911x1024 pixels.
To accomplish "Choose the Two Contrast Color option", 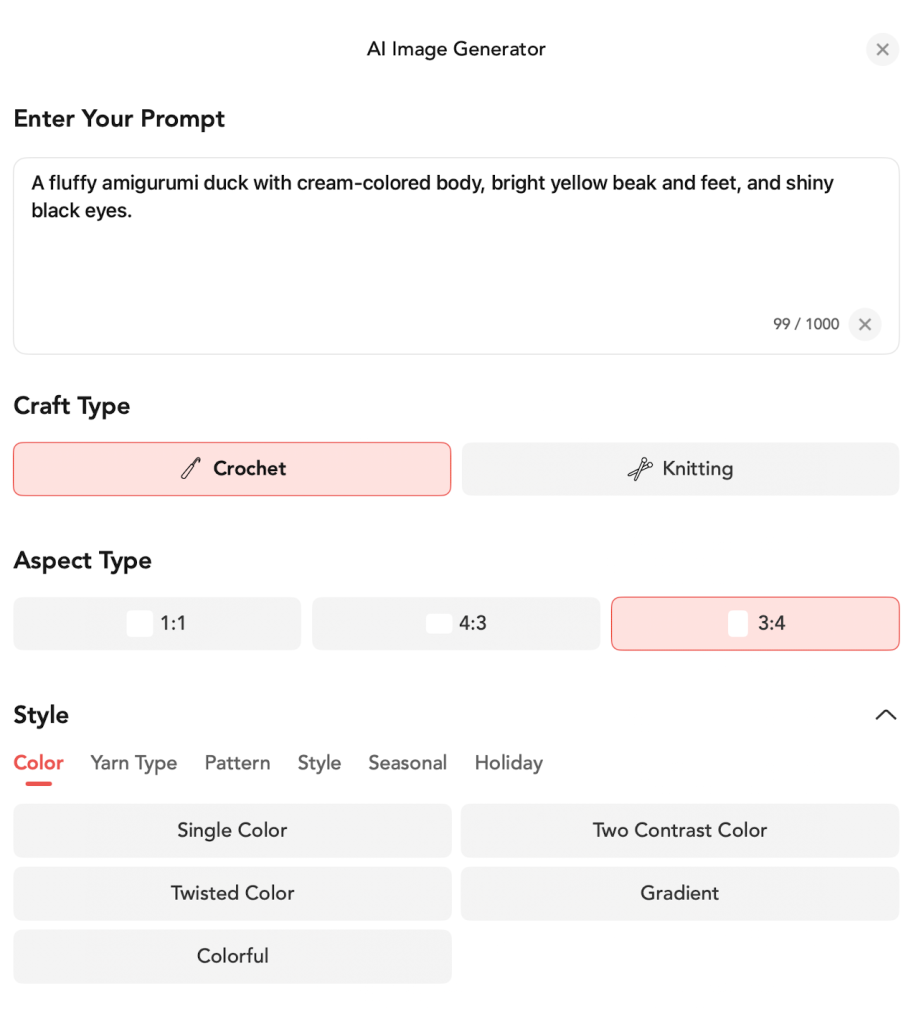I will (x=680, y=830).
